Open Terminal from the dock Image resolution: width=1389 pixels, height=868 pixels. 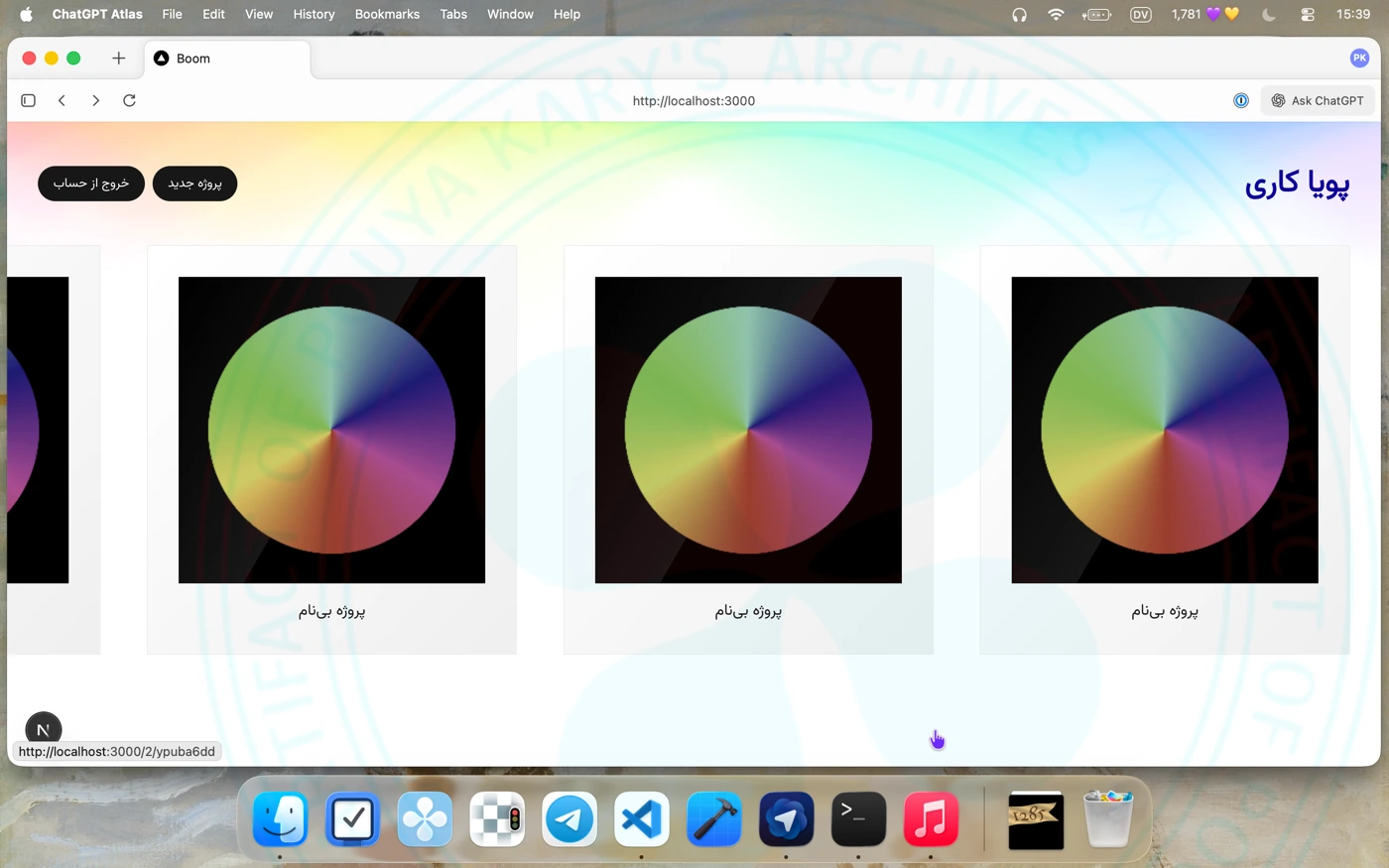[858, 819]
